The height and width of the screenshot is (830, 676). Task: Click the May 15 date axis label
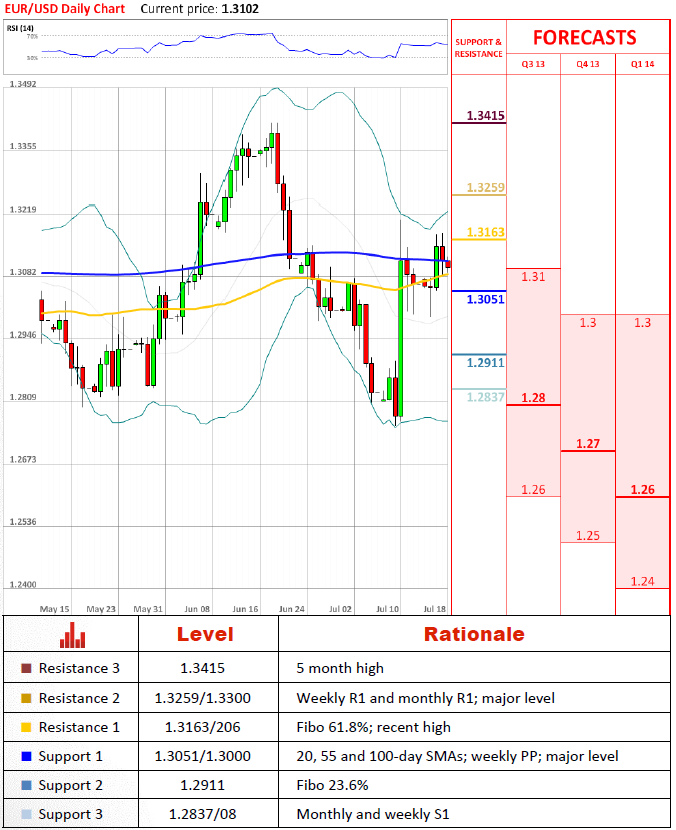(55, 609)
